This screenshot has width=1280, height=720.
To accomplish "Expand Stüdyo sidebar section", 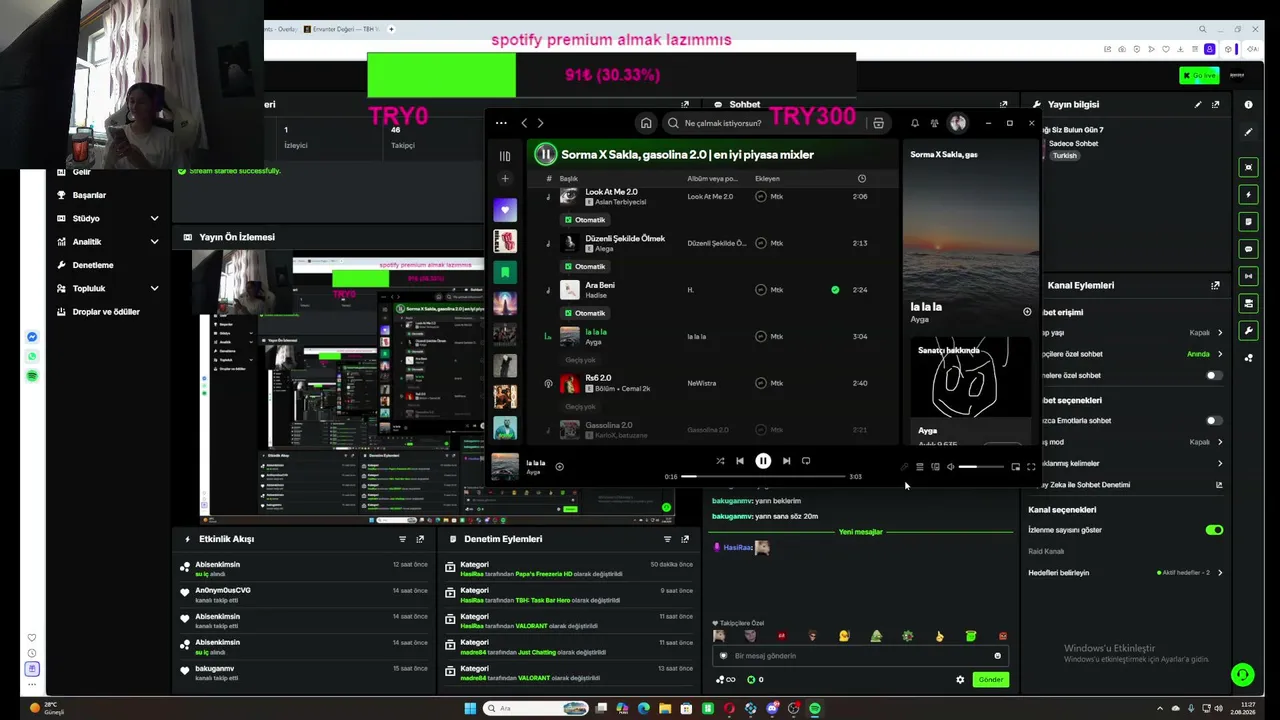I will tap(154, 218).
